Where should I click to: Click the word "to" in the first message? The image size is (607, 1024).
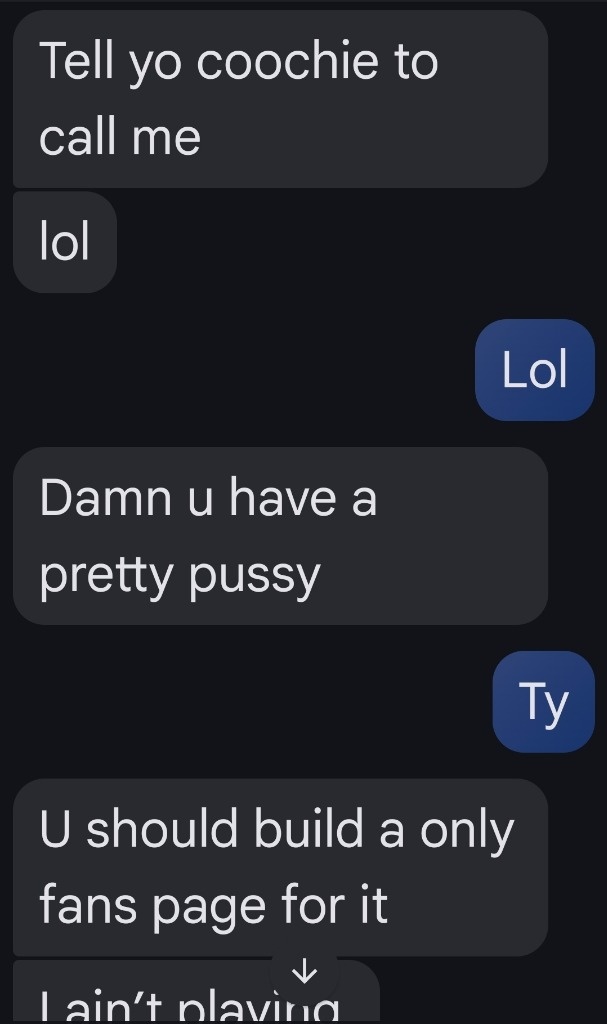416,63
